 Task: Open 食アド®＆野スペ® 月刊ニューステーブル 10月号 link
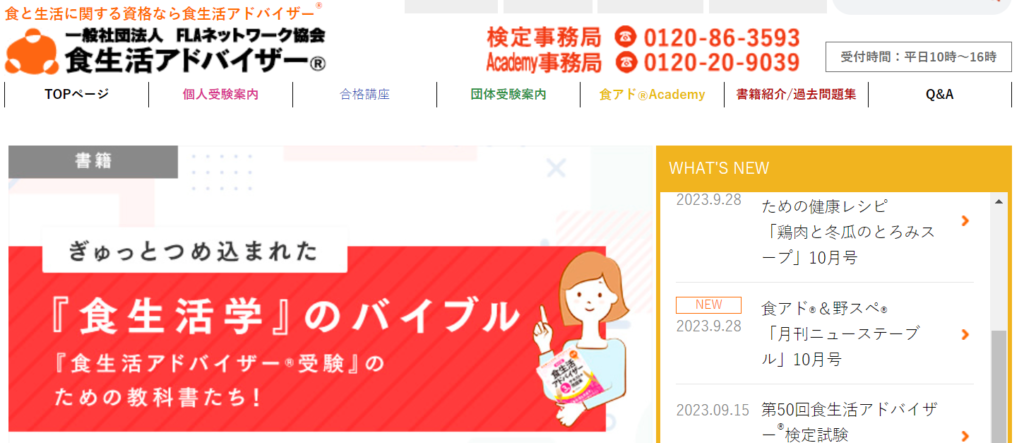(x=842, y=333)
